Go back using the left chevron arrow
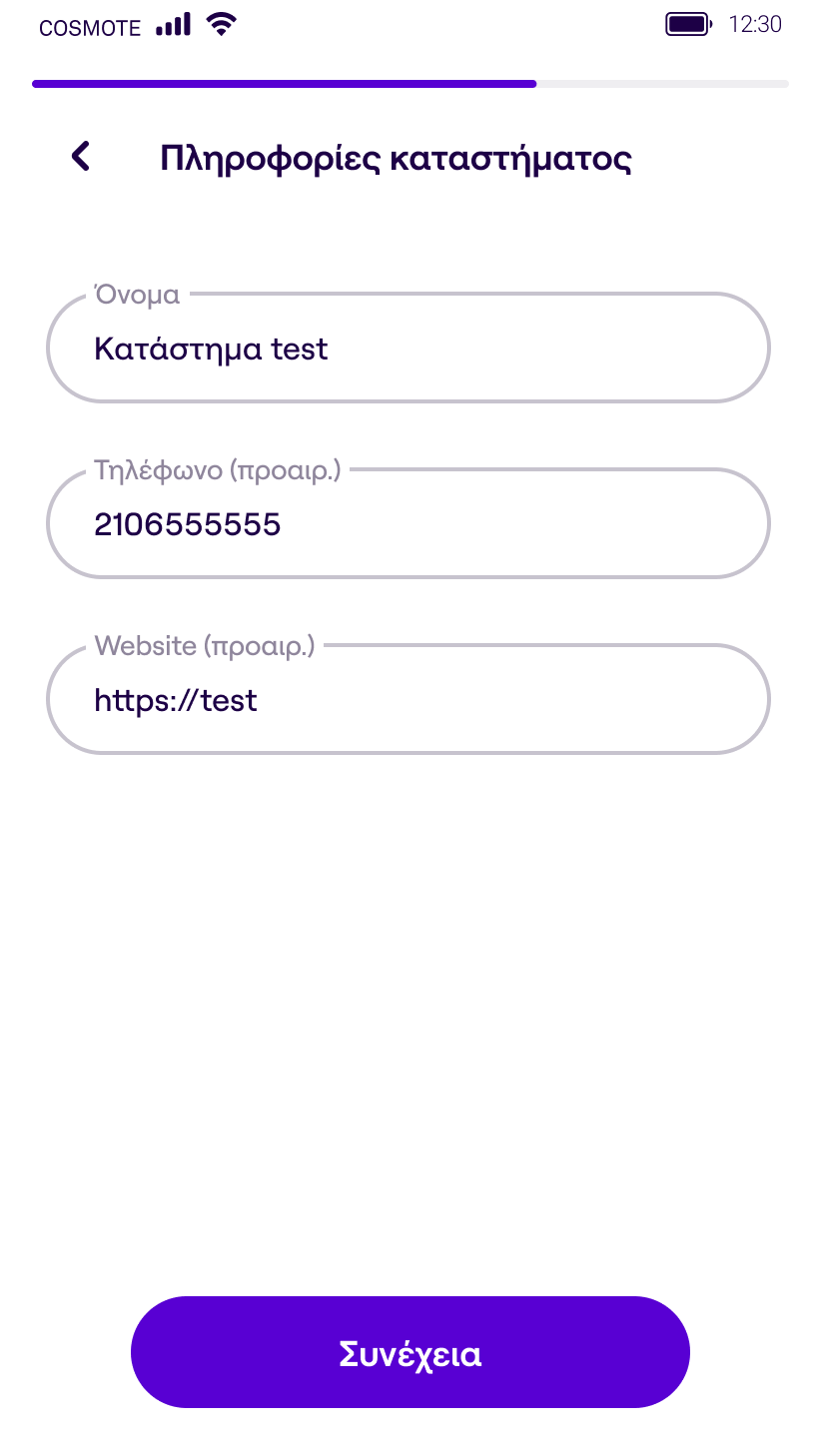This screenshot has width=821, height=1456. [x=81, y=157]
